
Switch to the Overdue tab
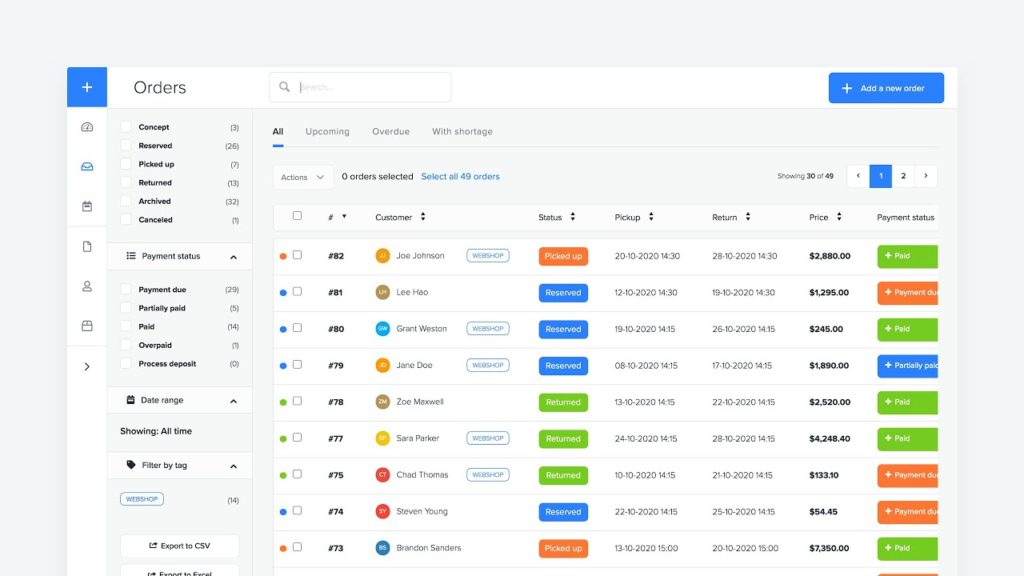pyautogui.click(x=391, y=132)
